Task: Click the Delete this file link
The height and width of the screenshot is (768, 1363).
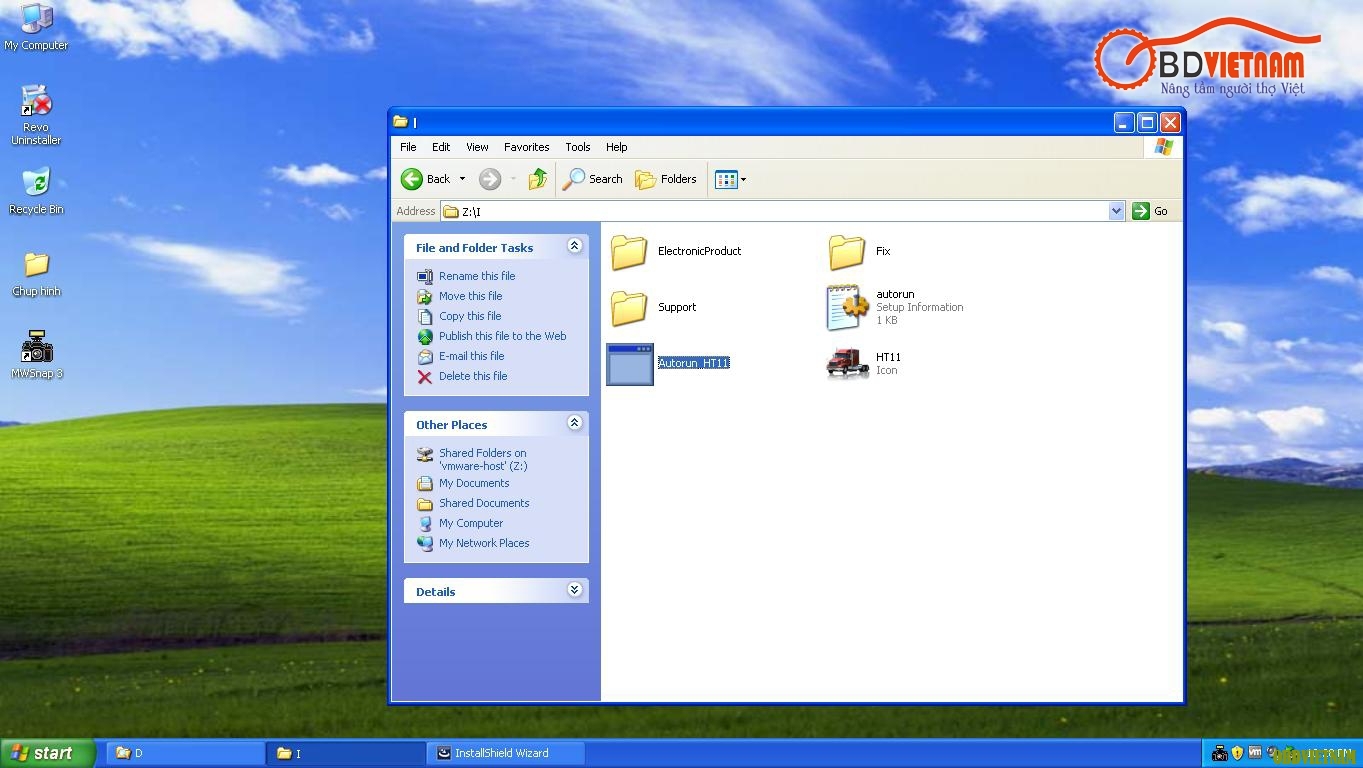Action: tap(472, 376)
